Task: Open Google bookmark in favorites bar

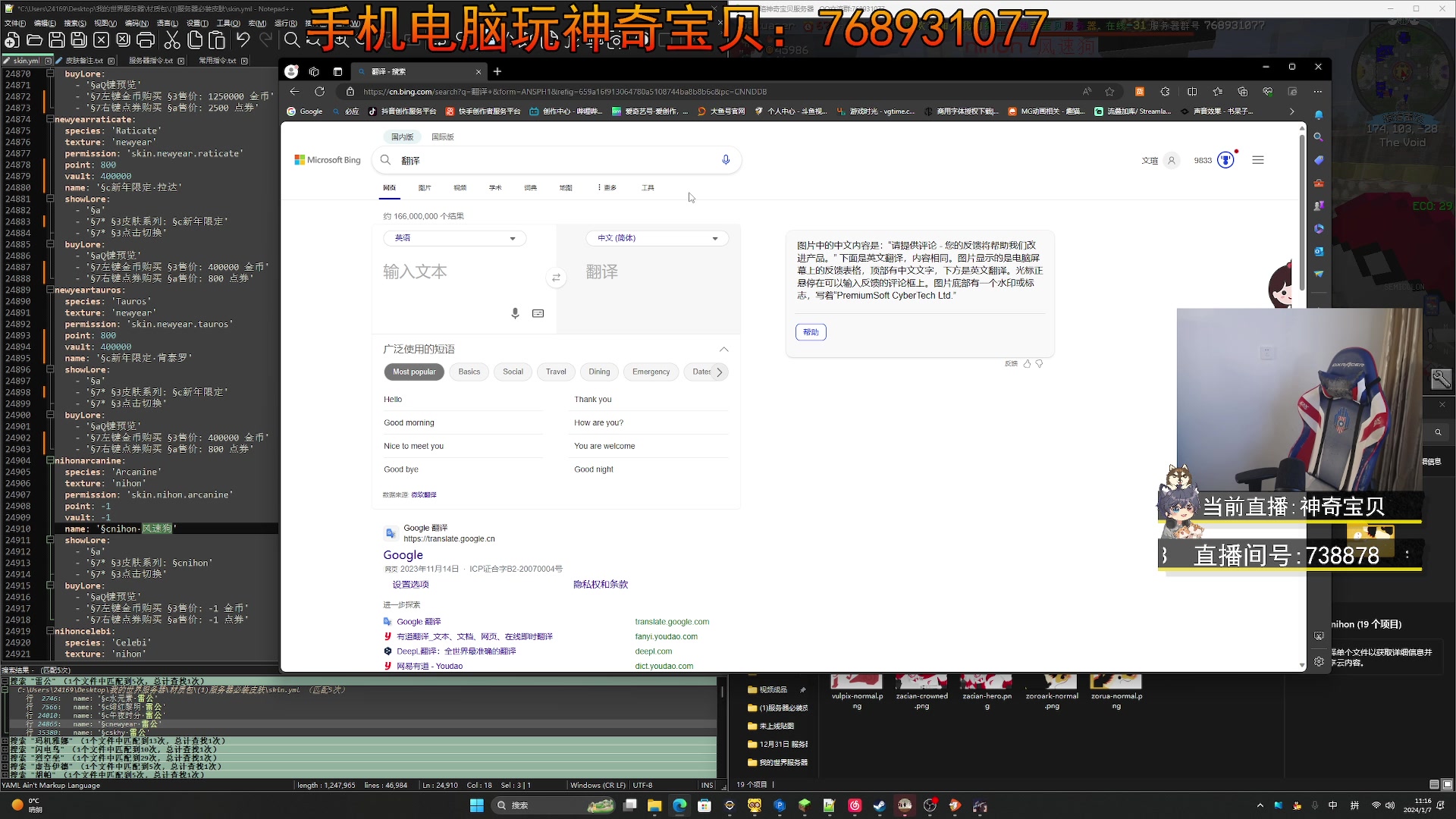Action: coord(305,111)
